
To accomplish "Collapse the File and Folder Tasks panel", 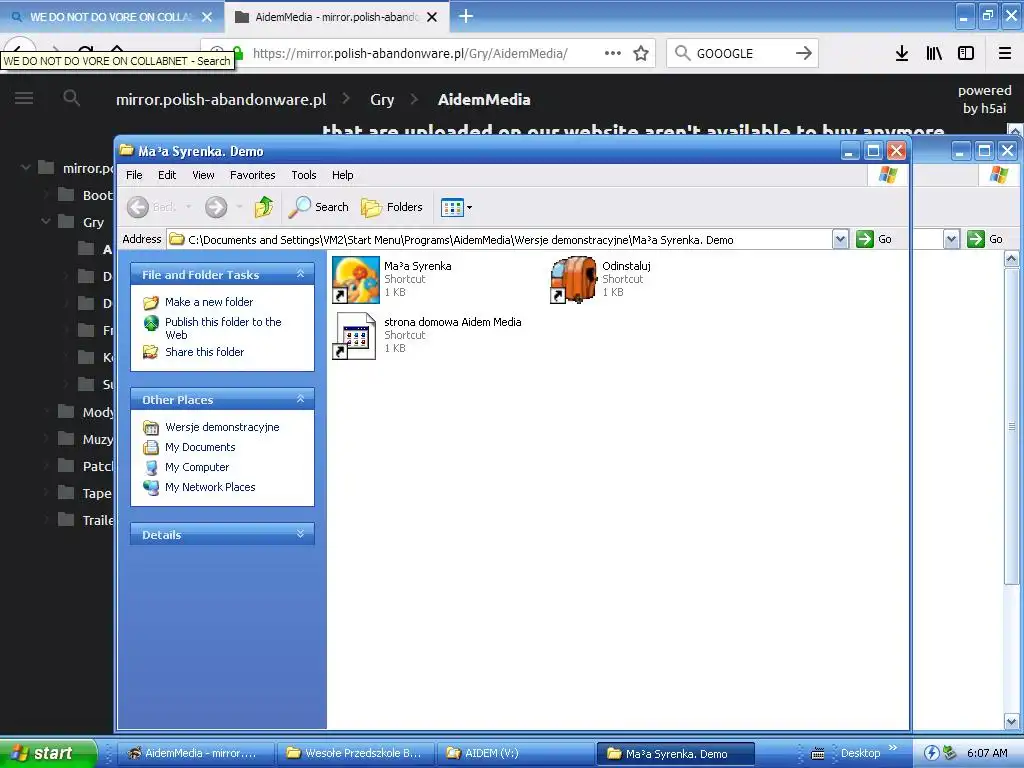I will pos(300,274).
